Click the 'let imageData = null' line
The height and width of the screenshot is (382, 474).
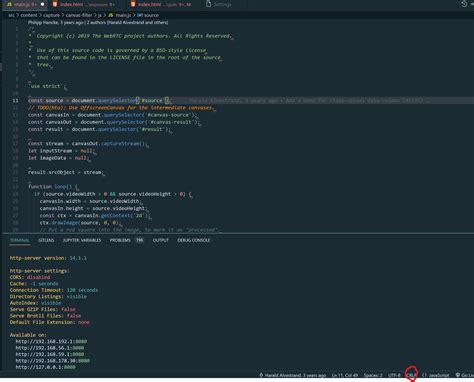coord(59,158)
